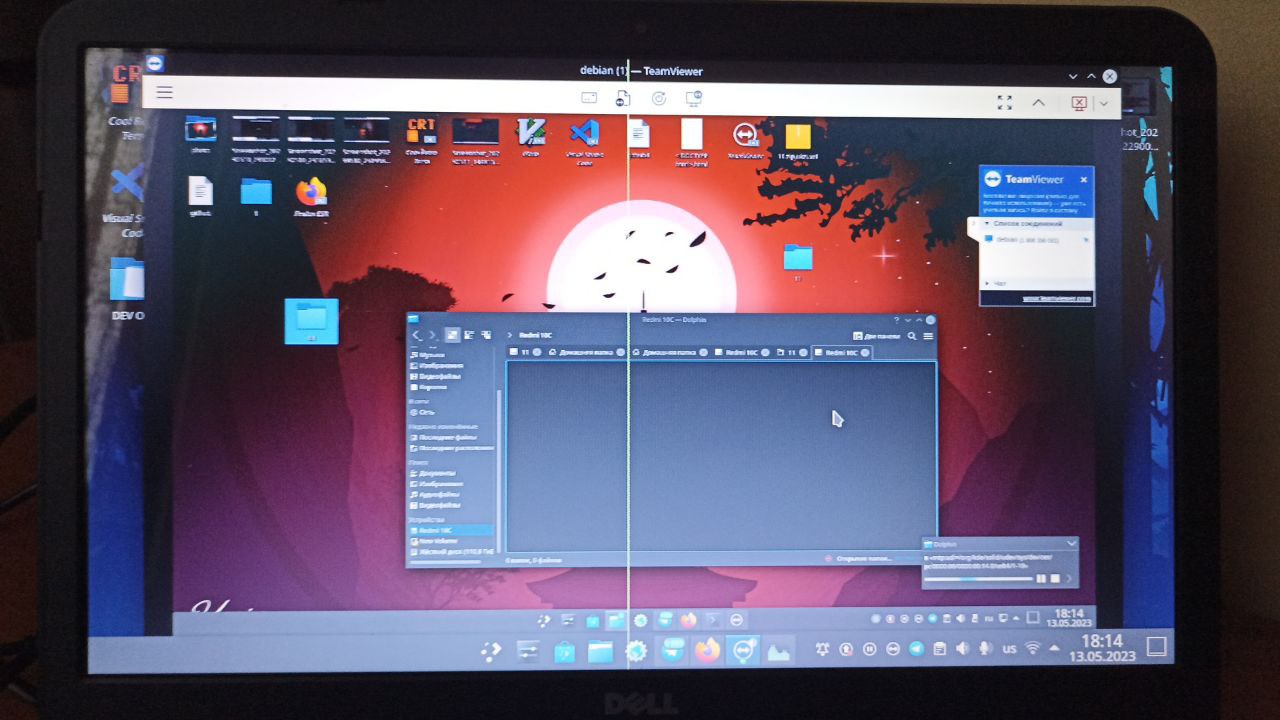This screenshot has height=720, width=1280.
Task: Select Аудиофайлы in the Dolphin sidebar
Action: click(437, 494)
